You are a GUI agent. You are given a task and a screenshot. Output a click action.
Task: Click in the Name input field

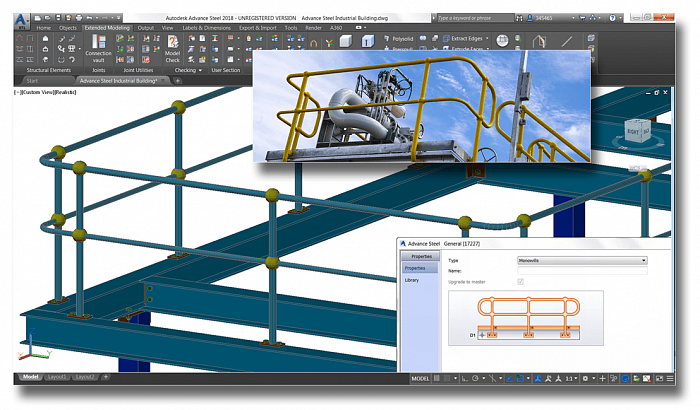click(x=582, y=271)
